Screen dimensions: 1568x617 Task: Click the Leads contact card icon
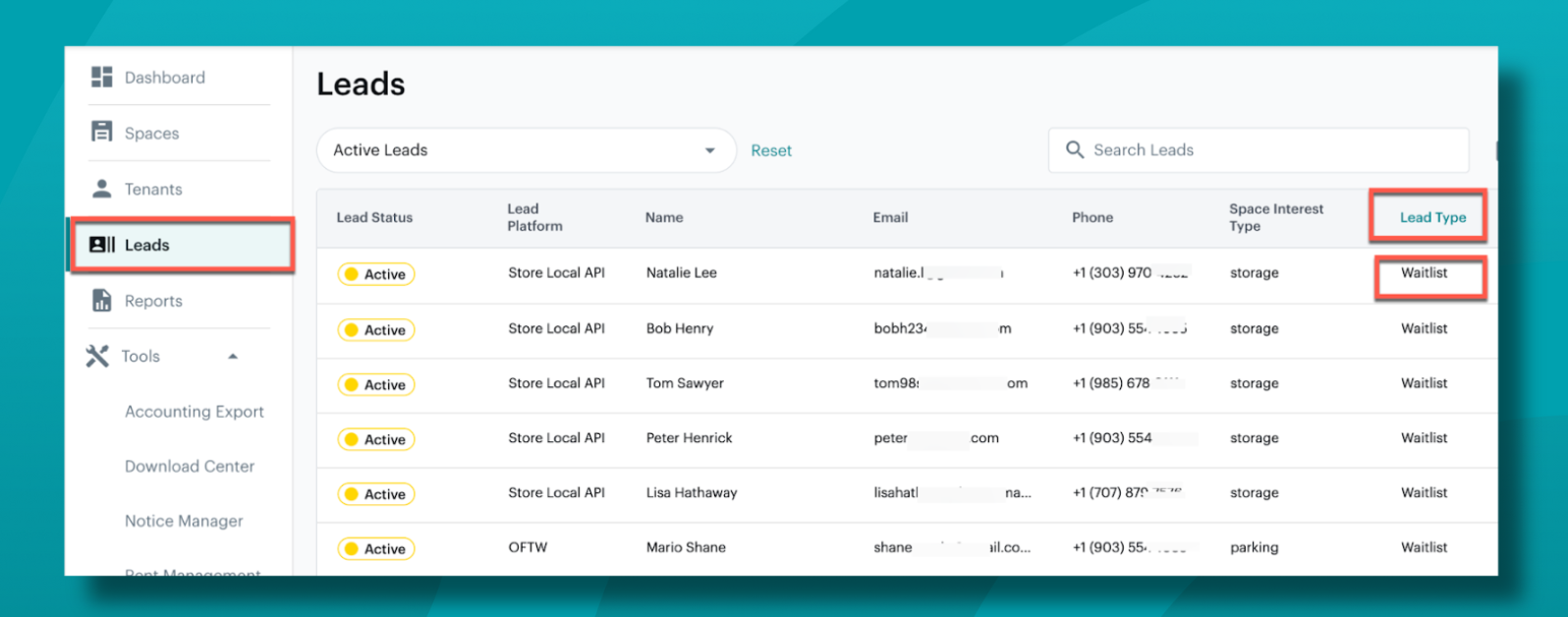(101, 245)
